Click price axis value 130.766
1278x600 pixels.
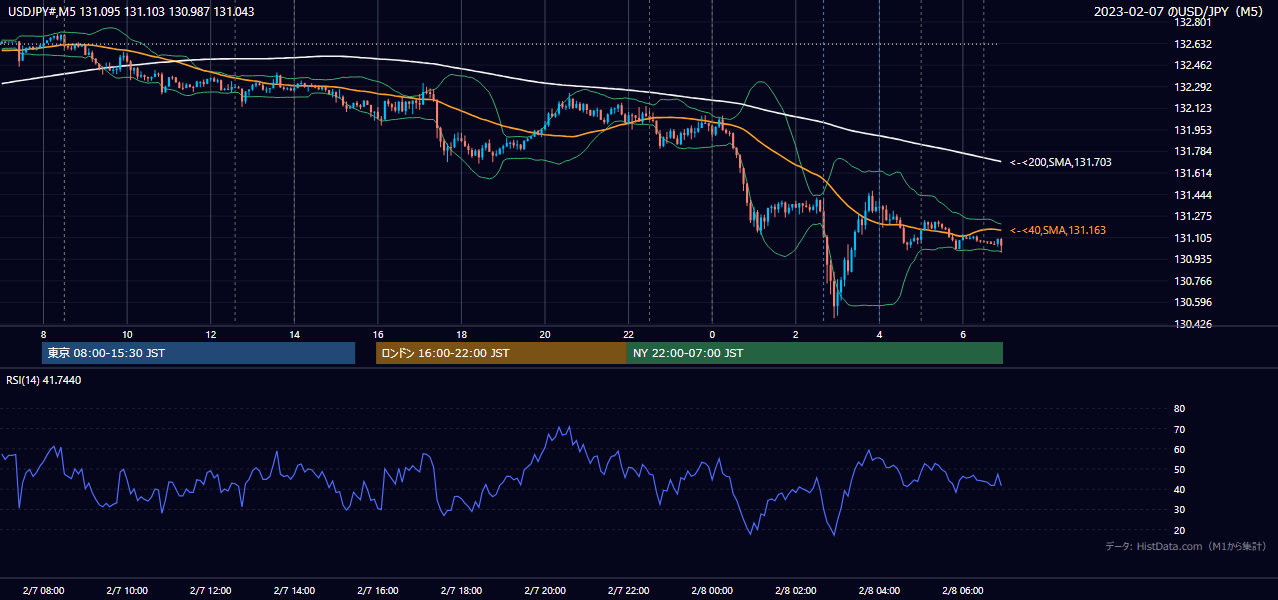[x=1193, y=281]
